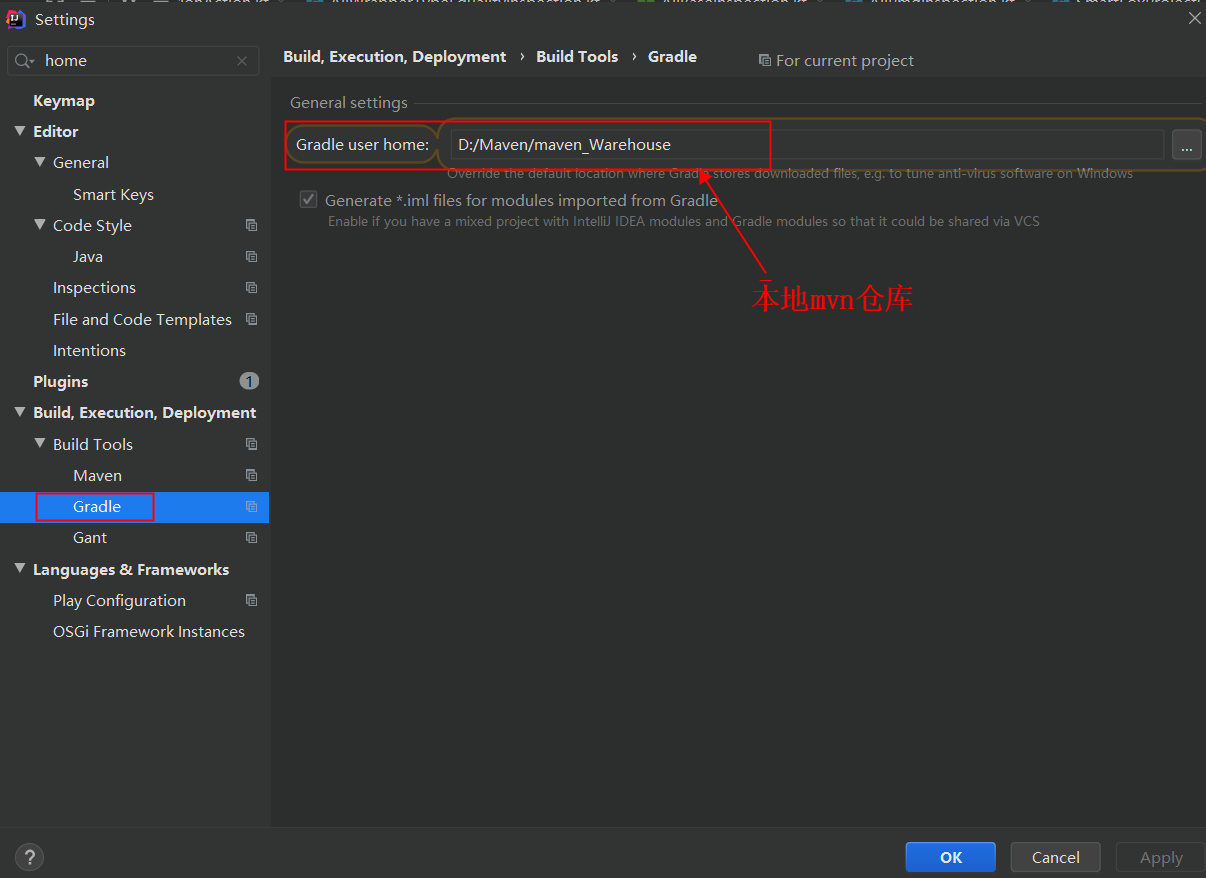The width and height of the screenshot is (1206, 878).
Task: Toggle 'Generate *.iml files for modules' checkbox
Action: 309,200
